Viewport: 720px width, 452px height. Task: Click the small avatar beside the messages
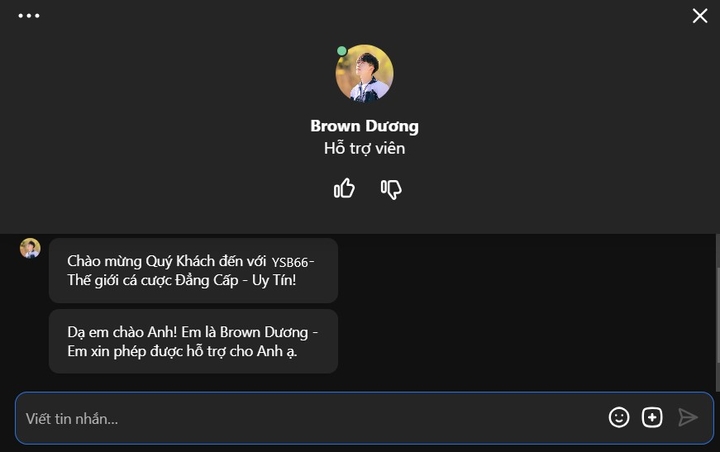30,248
